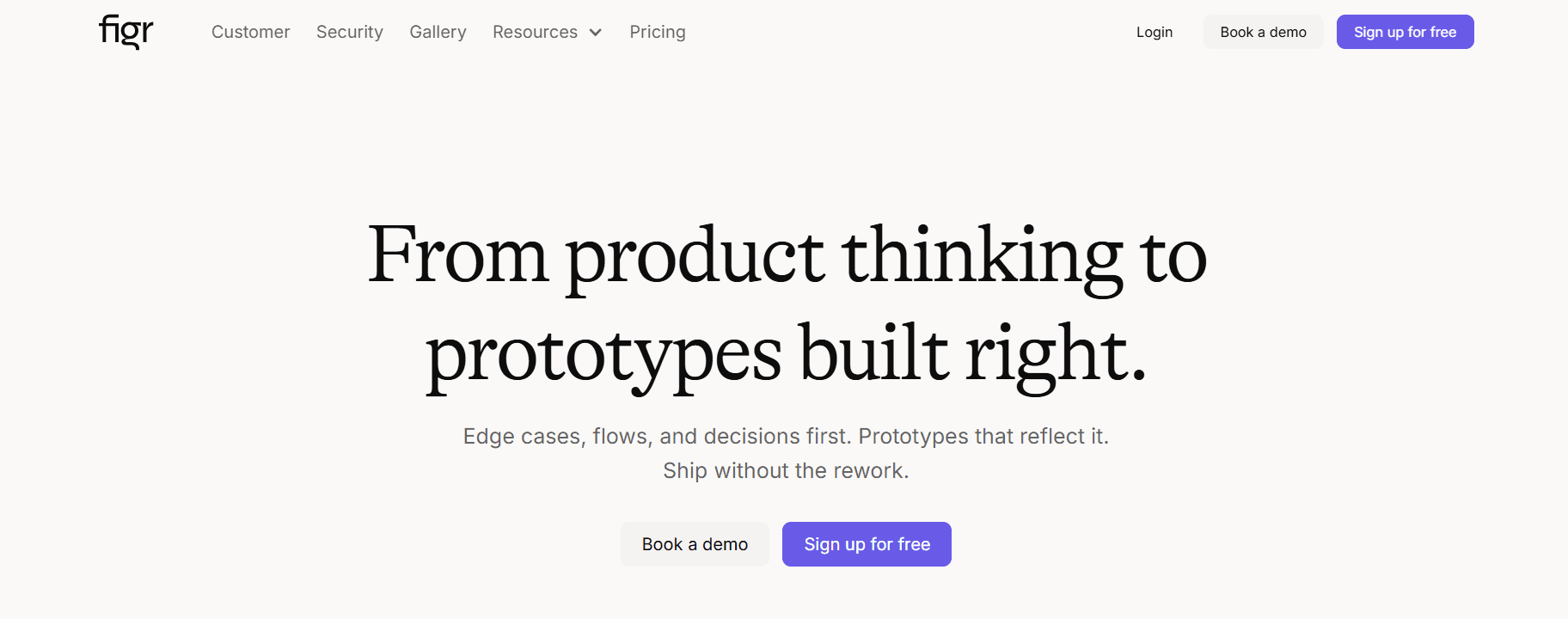Viewport: 1568px width, 619px height.
Task: Open the Customer nav link
Action: (250, 32)
